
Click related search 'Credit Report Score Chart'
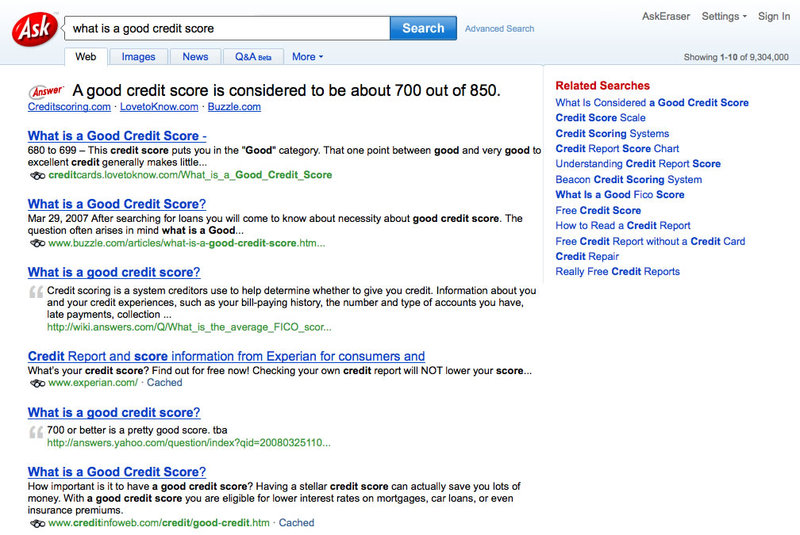(x=617, y=149)
